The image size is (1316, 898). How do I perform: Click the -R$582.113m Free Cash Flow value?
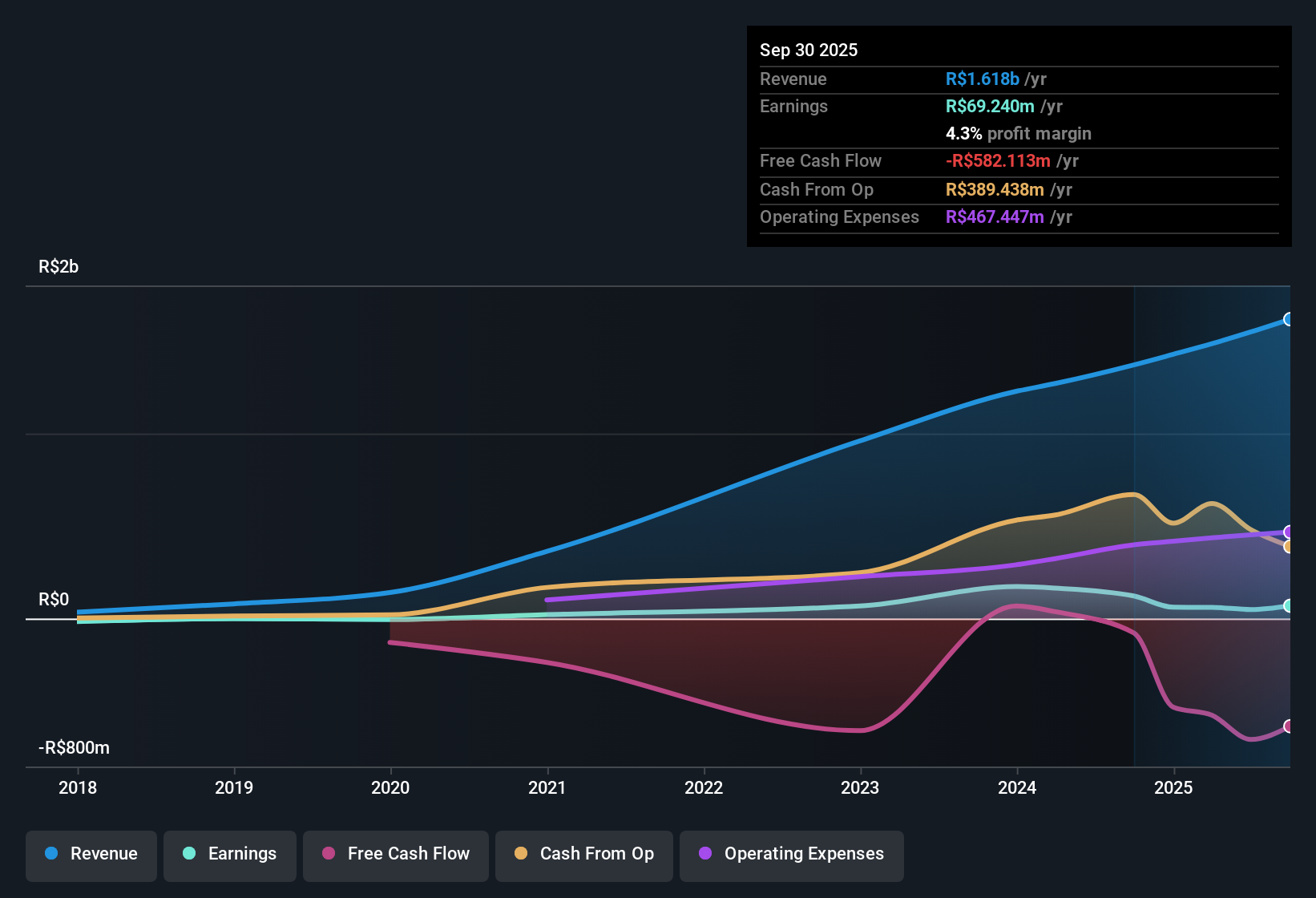pos(998,160)
